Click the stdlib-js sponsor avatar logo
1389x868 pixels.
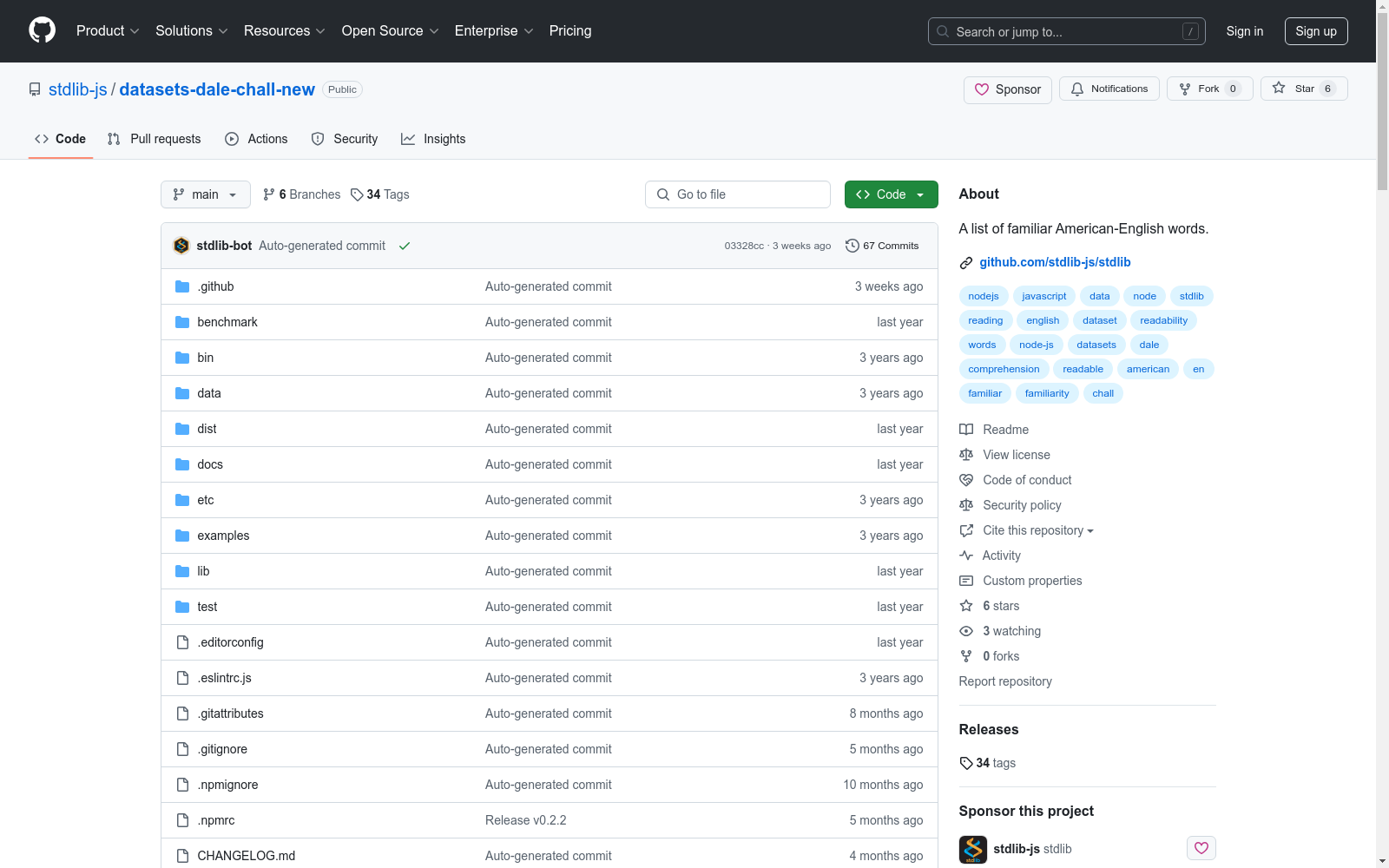click(973, 849)
